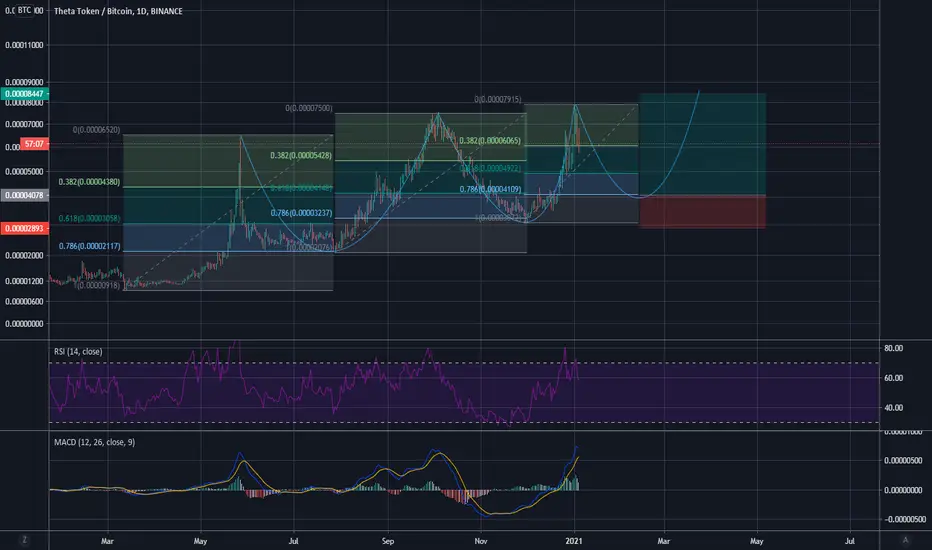Click the 1(0.00000918) Fibonacci base label

click(97, 285)
